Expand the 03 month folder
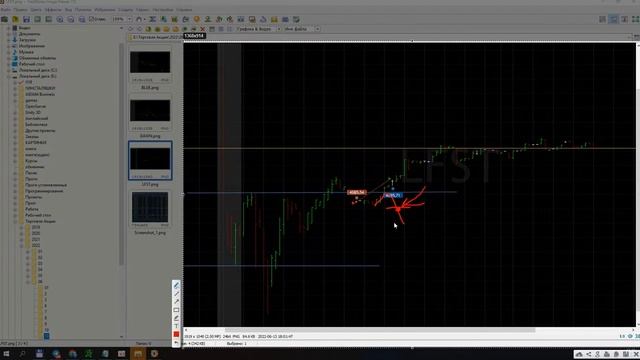640x360 pixels. tap(28, 264)
